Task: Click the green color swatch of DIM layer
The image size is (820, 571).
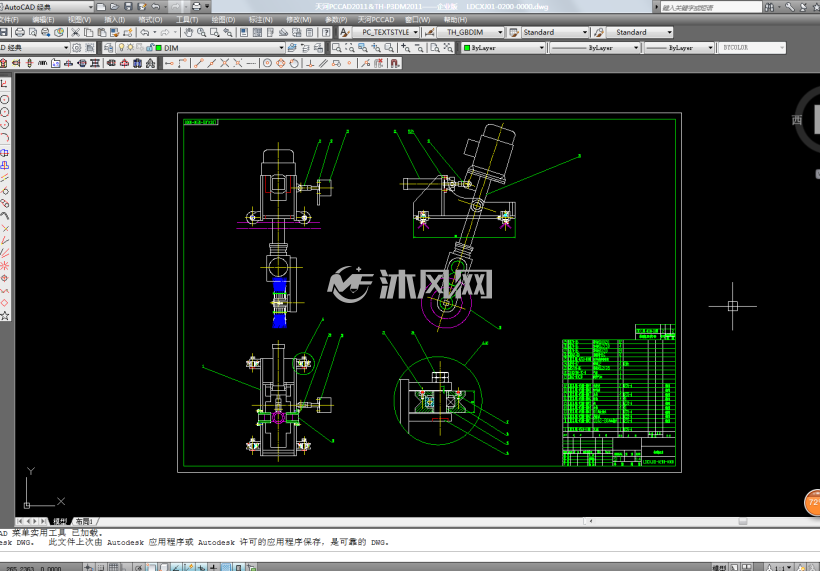Action: (x=158, y=48)
